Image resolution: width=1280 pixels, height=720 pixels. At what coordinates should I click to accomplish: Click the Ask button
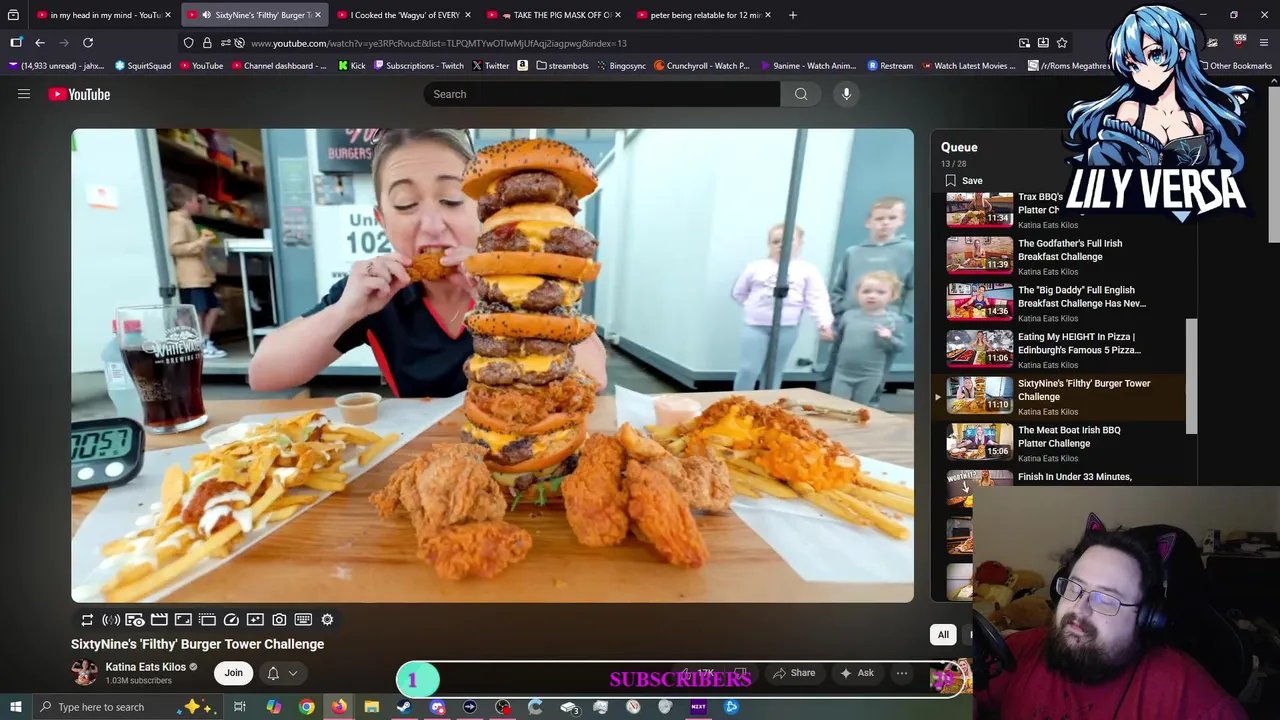click(x=857, y=673)
